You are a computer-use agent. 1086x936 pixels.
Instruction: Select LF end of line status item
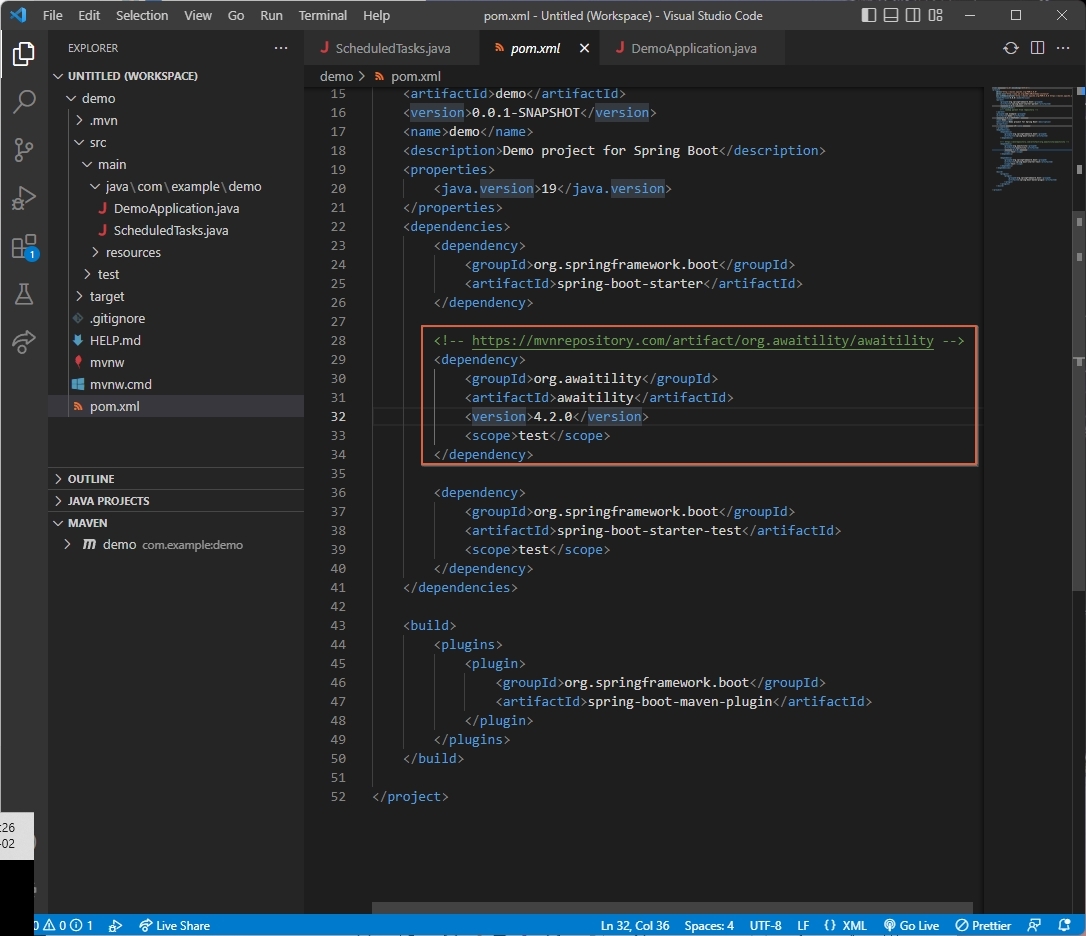[803, 926]
